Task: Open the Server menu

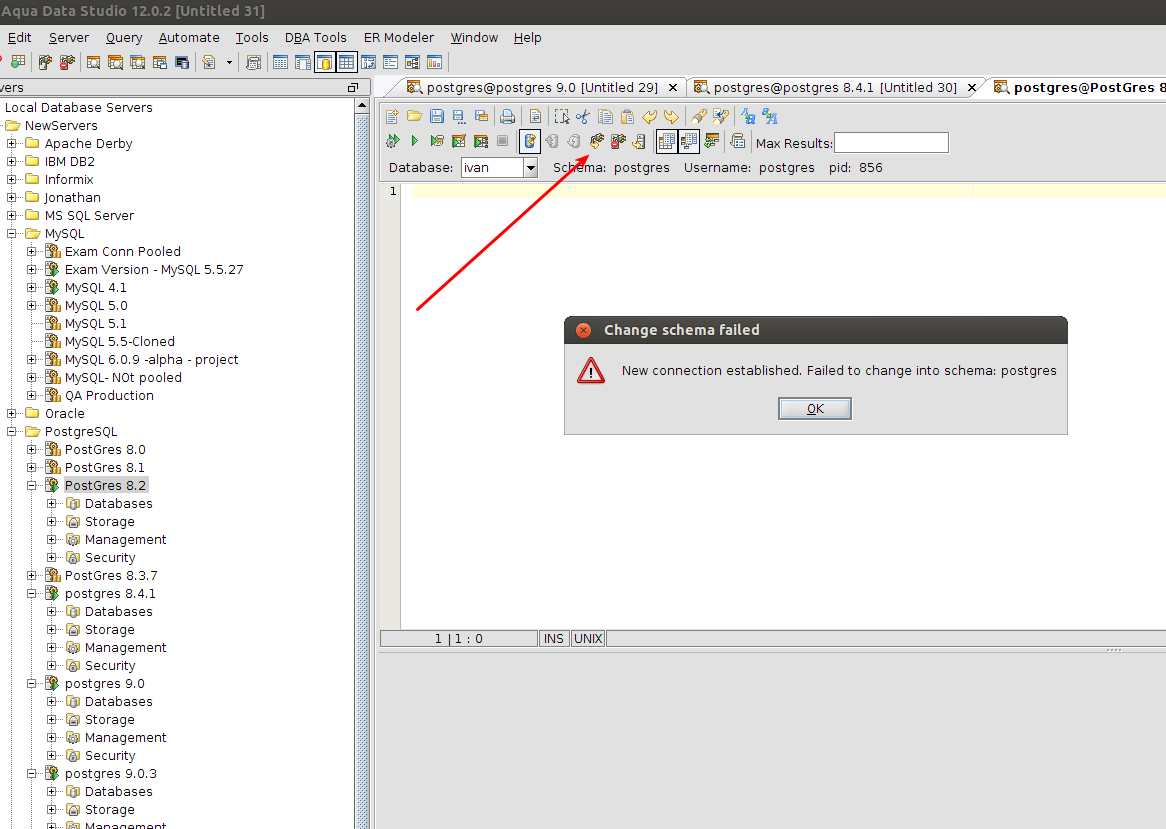Action: point(68,38)
